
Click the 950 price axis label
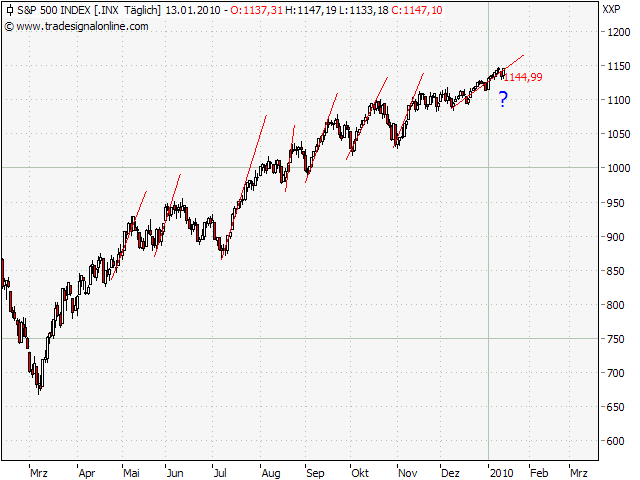tap(616, 203)
